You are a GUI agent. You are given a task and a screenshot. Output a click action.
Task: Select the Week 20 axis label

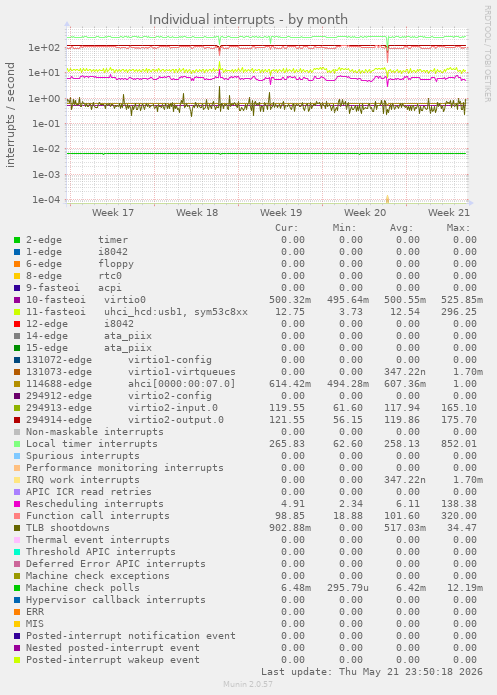[365, 212]
